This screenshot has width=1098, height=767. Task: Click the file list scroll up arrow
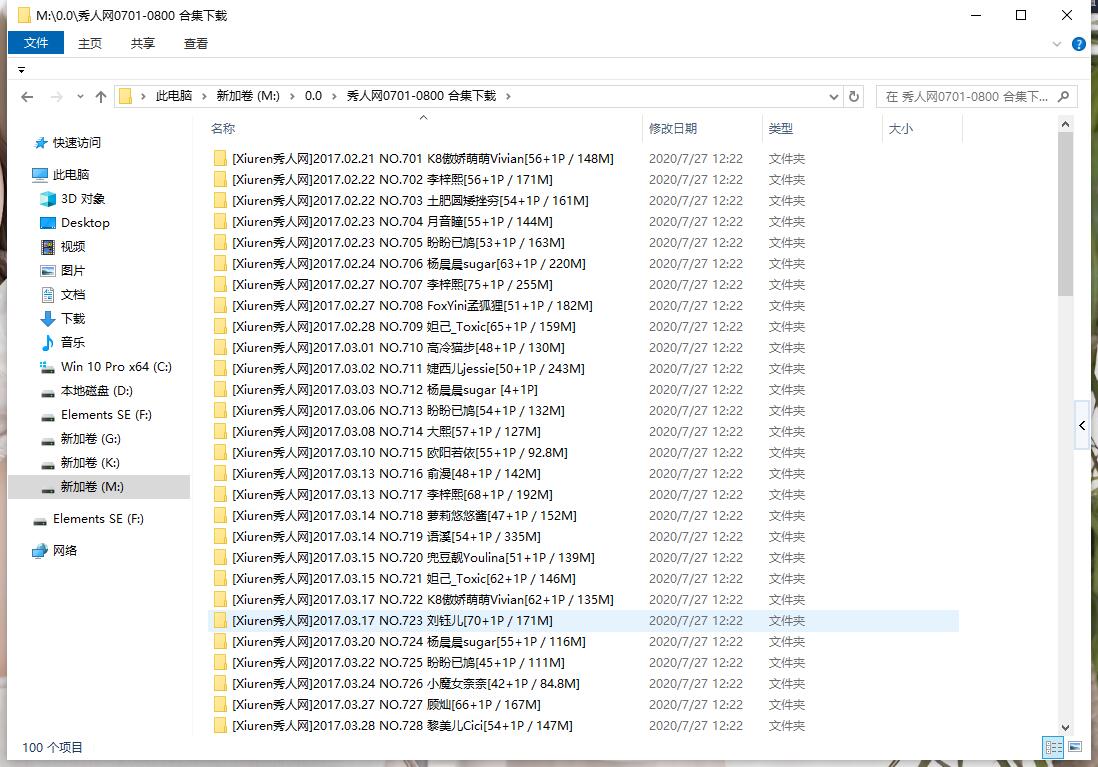tap(1065, 125)
